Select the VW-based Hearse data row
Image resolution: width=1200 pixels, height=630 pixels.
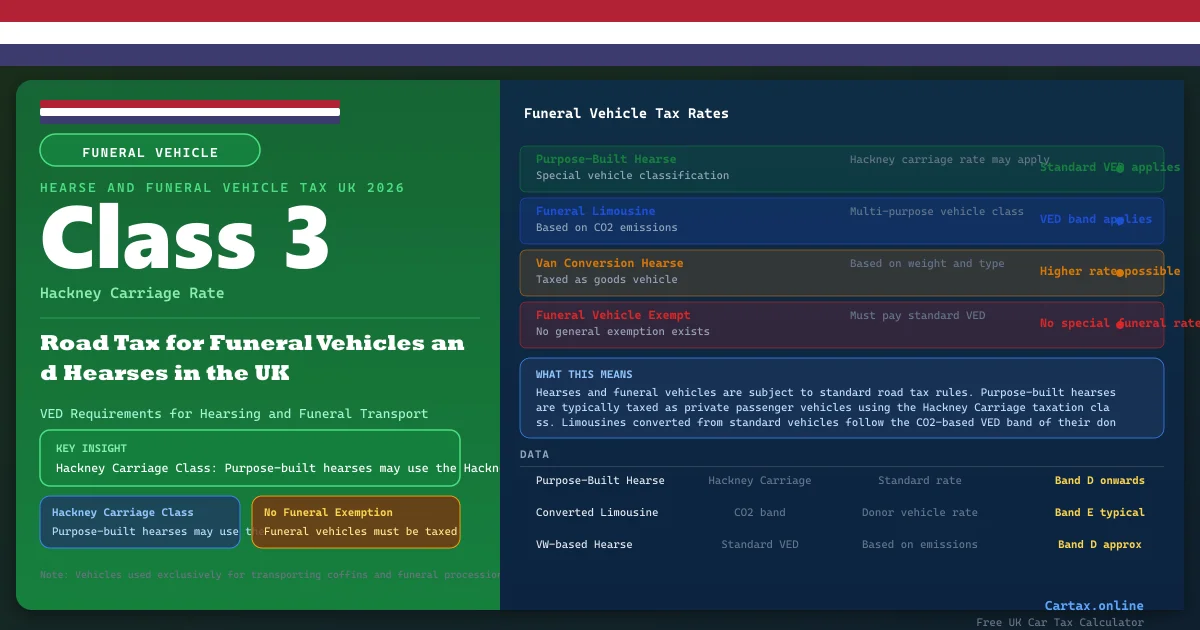click(x=840, y=544)
